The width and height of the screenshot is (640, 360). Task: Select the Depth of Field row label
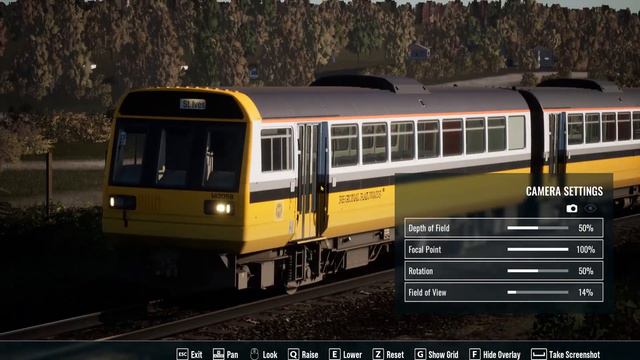(429, 228)
